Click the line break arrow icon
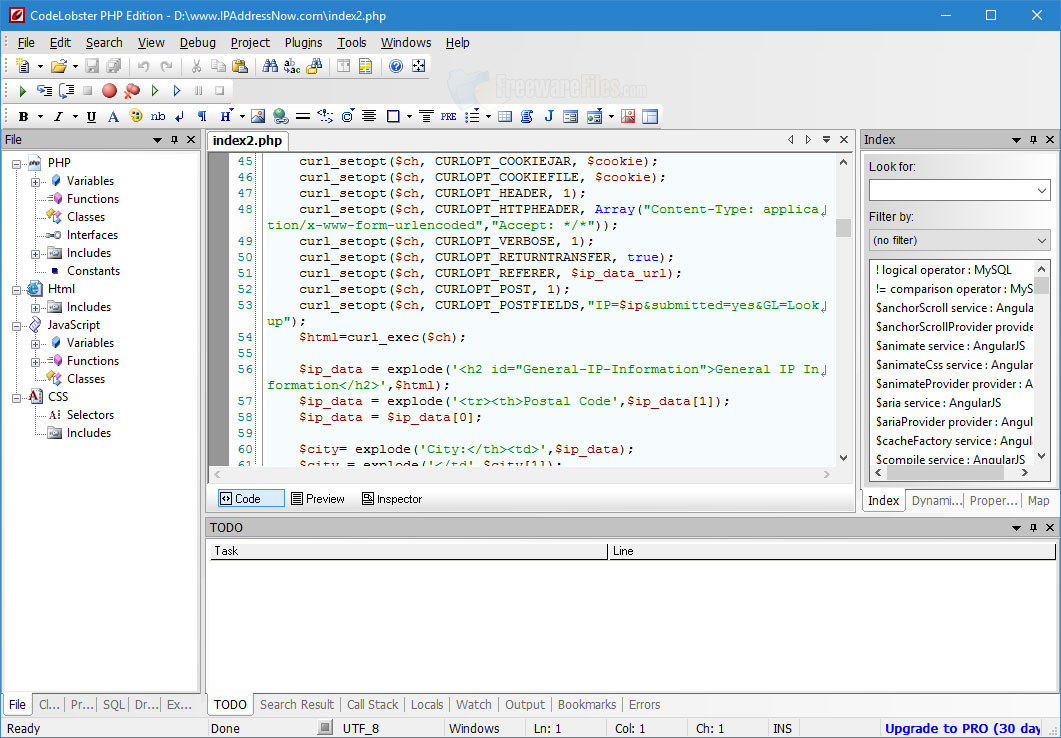The image size is (1061, 738). (x=179, y=116)
